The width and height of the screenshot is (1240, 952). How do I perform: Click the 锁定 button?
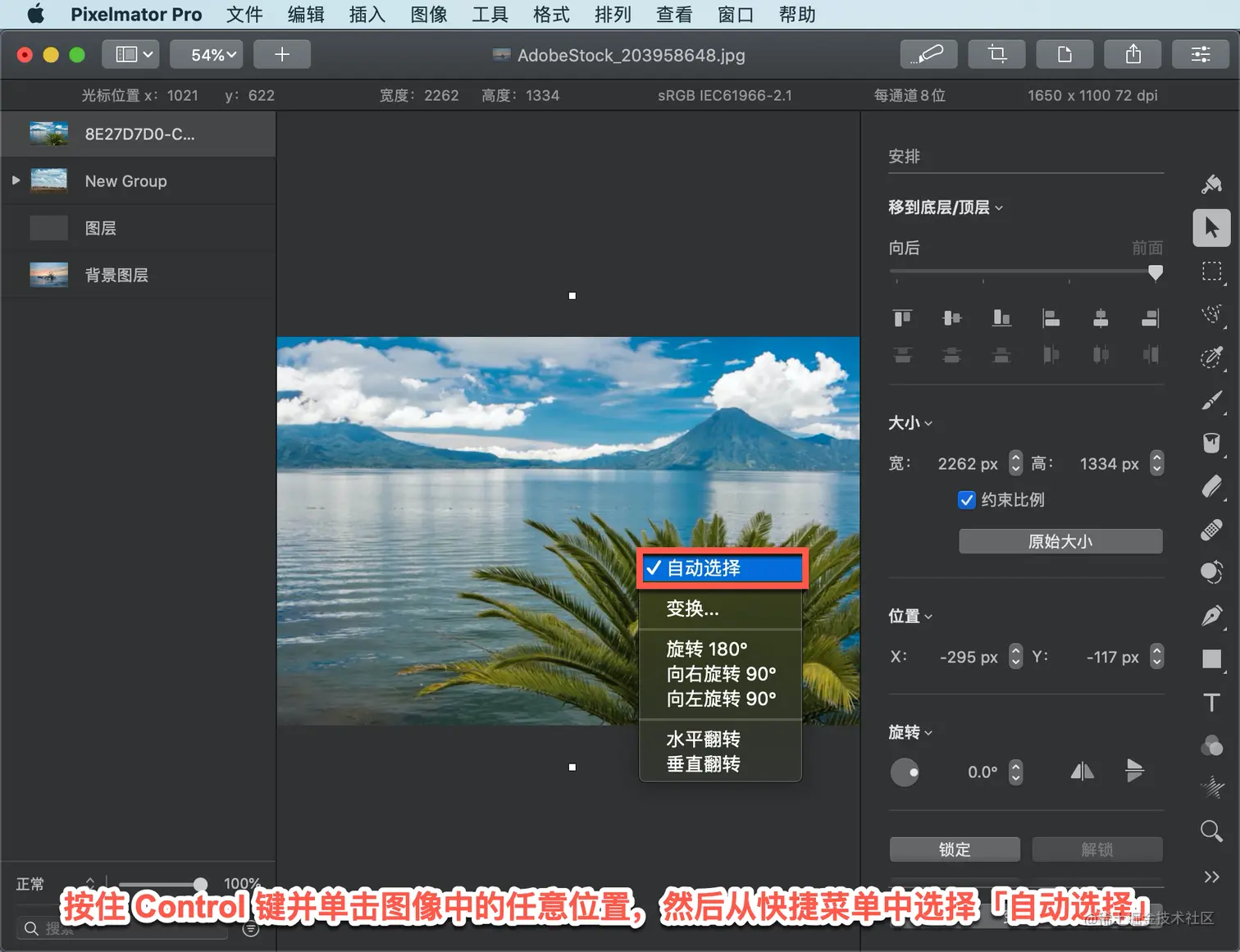click(955, 850)
